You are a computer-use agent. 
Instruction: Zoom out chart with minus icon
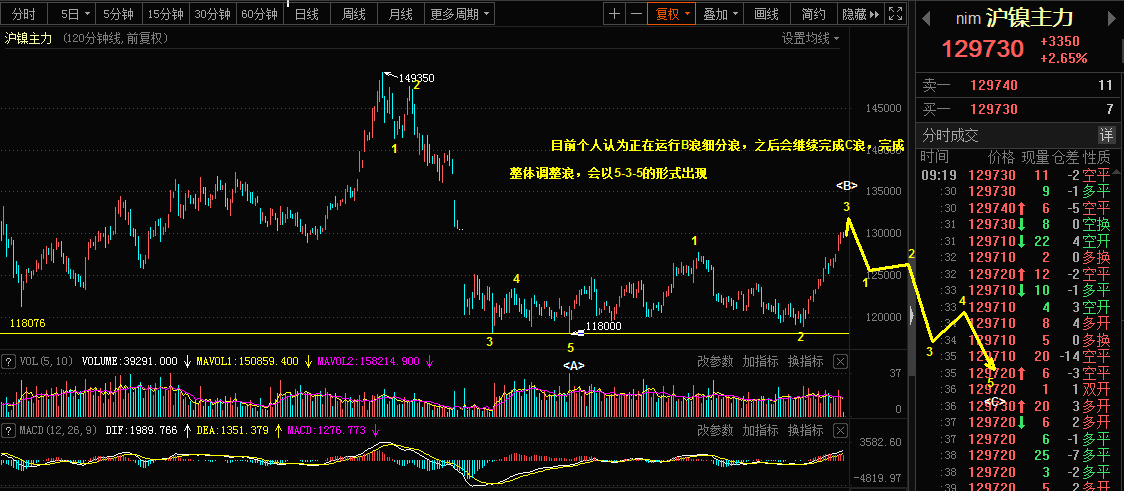coord(636,14)
